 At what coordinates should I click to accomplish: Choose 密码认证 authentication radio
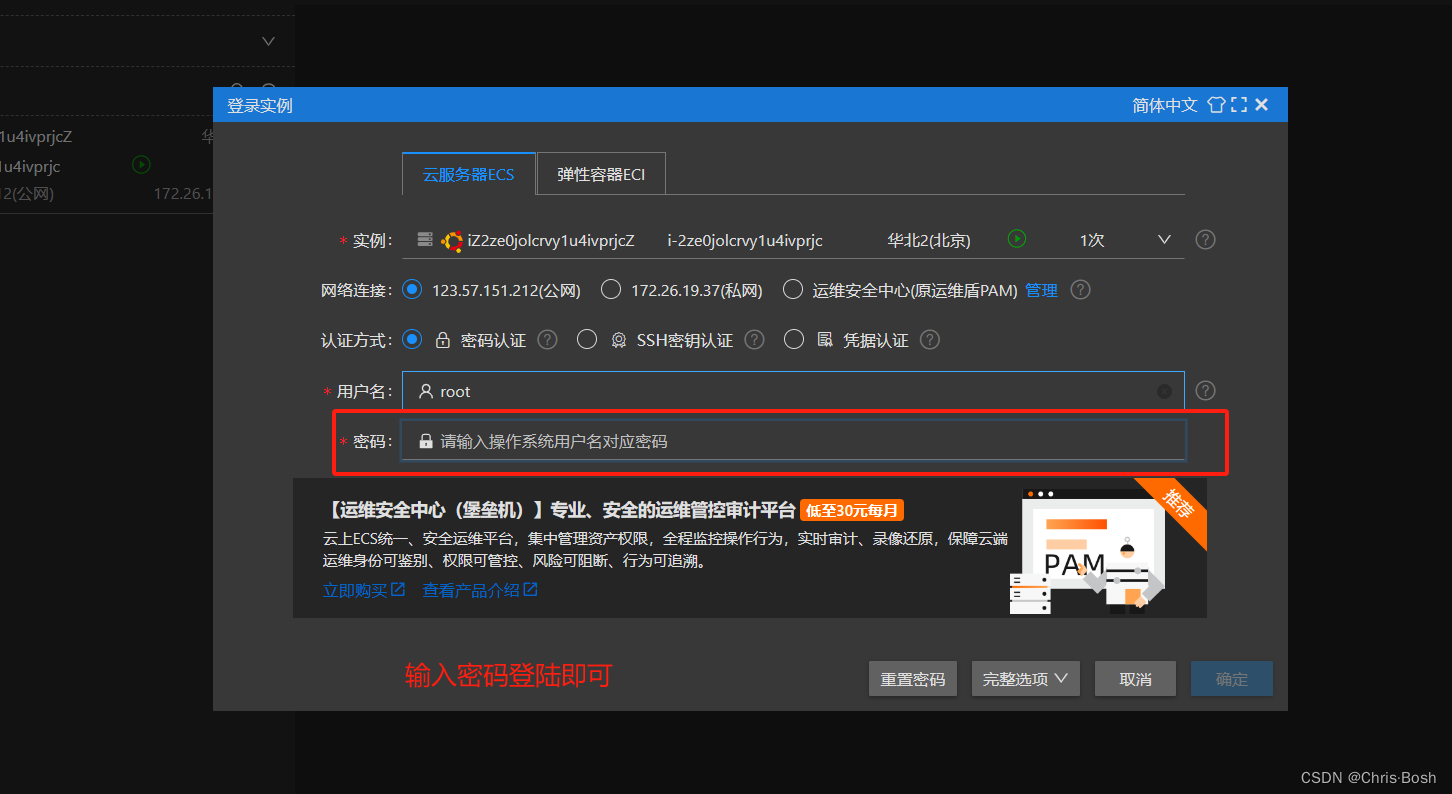click(x=411, y=340)
